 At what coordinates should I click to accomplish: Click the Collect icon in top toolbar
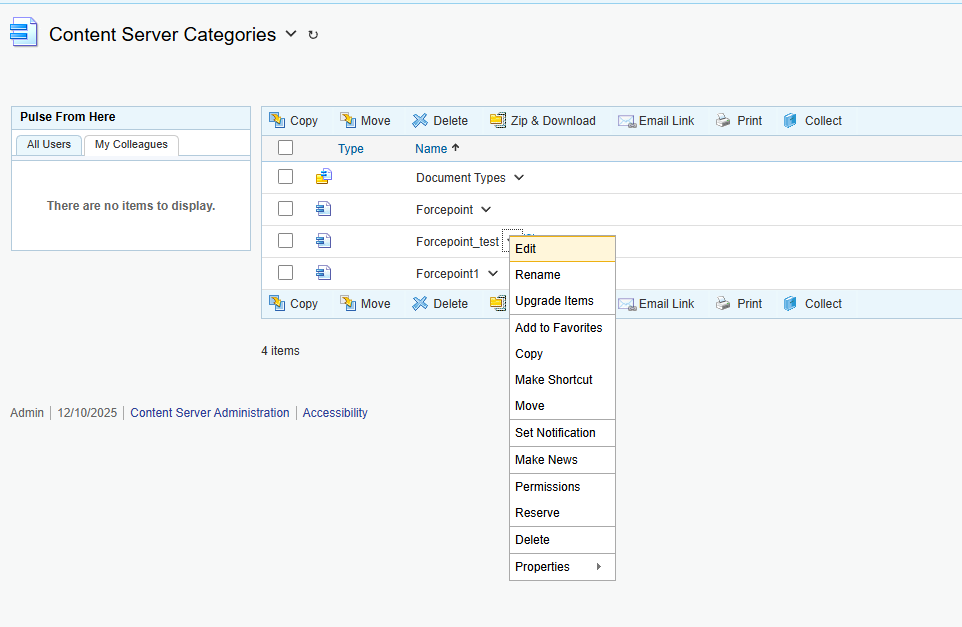point(791,121)
